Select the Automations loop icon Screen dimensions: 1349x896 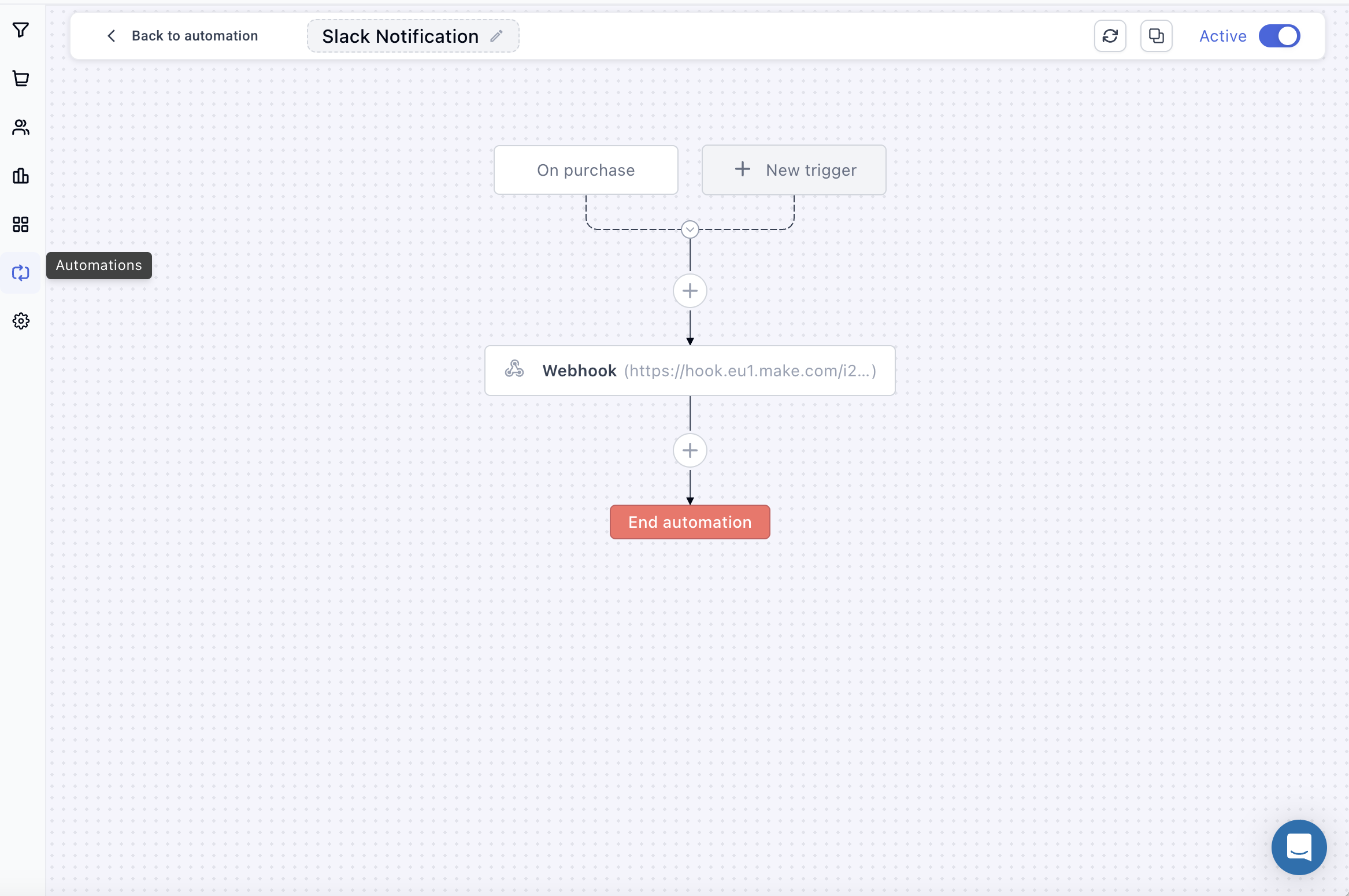(21, 273)
